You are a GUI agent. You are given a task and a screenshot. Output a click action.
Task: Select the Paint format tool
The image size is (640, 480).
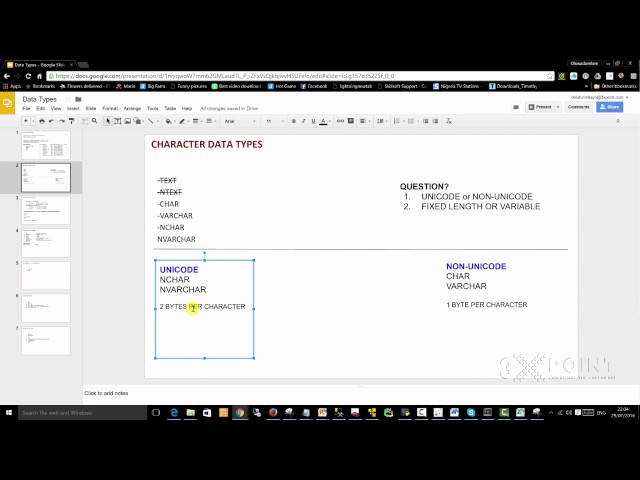coord(71,121)
